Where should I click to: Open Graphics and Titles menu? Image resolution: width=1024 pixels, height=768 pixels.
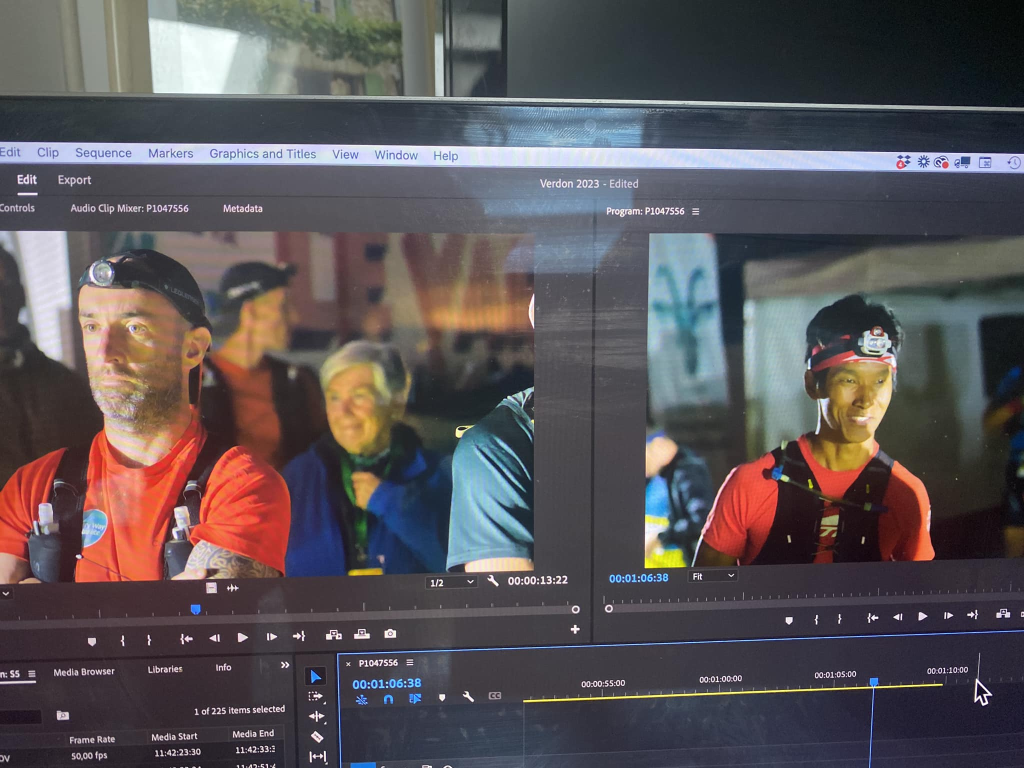(x=263, y=154)
